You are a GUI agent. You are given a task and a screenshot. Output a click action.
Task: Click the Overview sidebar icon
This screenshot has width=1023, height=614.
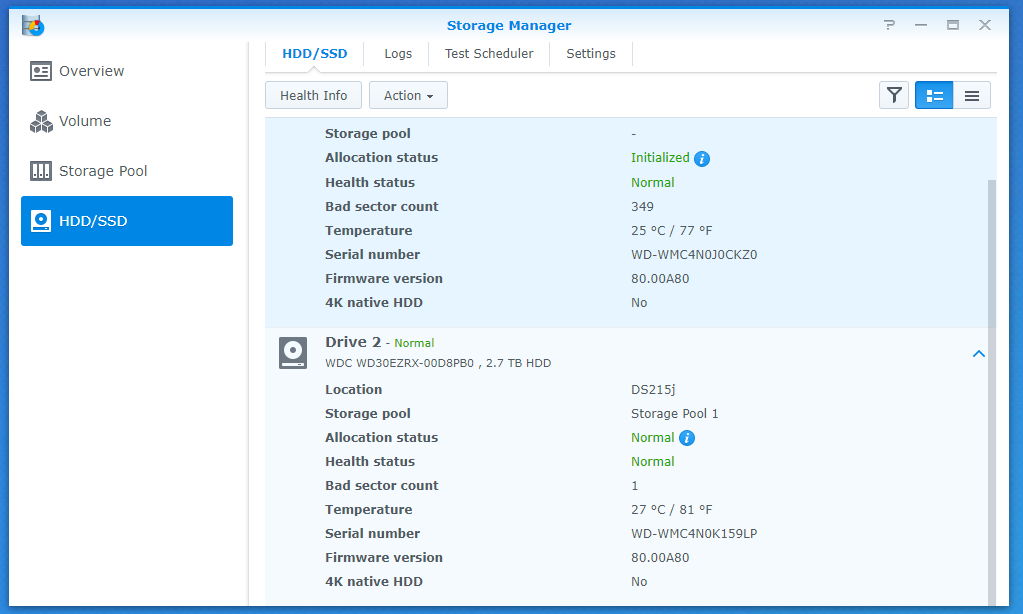(41, 71)
